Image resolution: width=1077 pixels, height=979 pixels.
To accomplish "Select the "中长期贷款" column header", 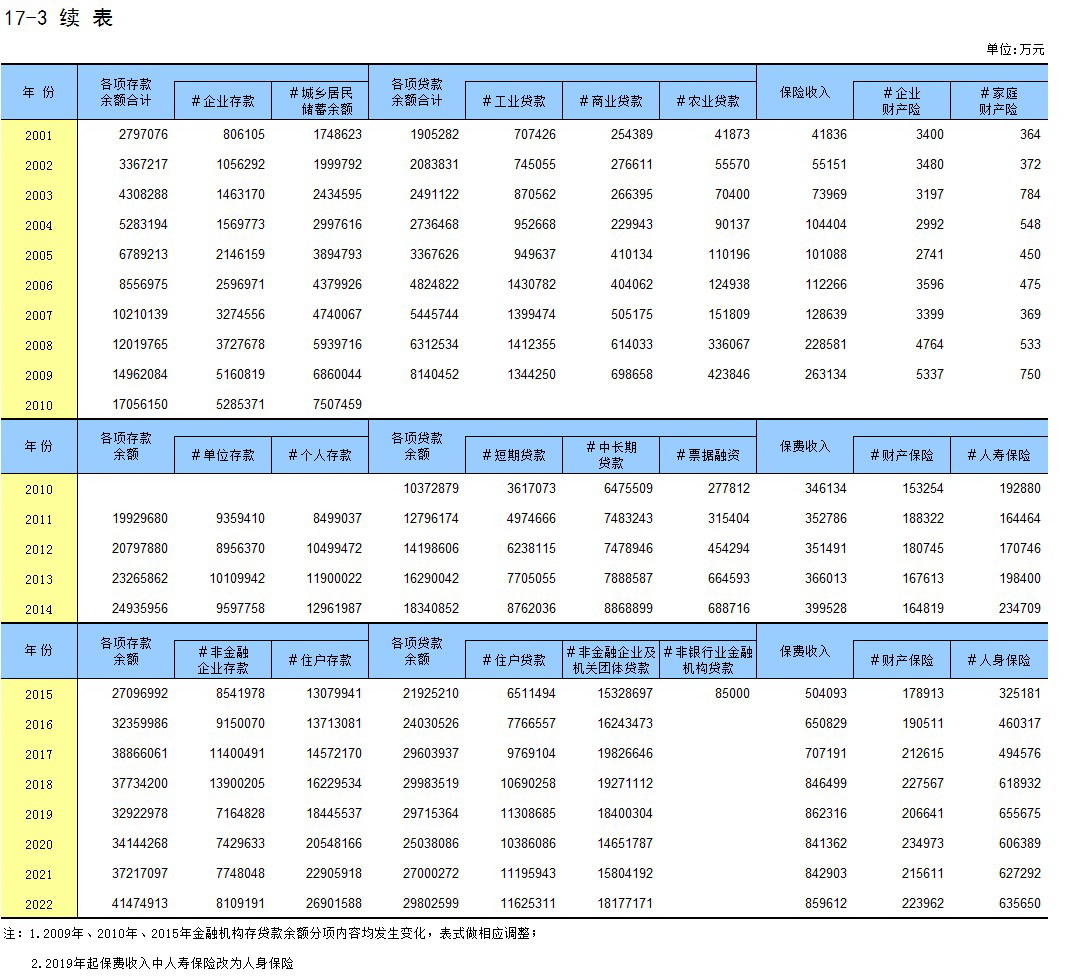I will (611, 455).
